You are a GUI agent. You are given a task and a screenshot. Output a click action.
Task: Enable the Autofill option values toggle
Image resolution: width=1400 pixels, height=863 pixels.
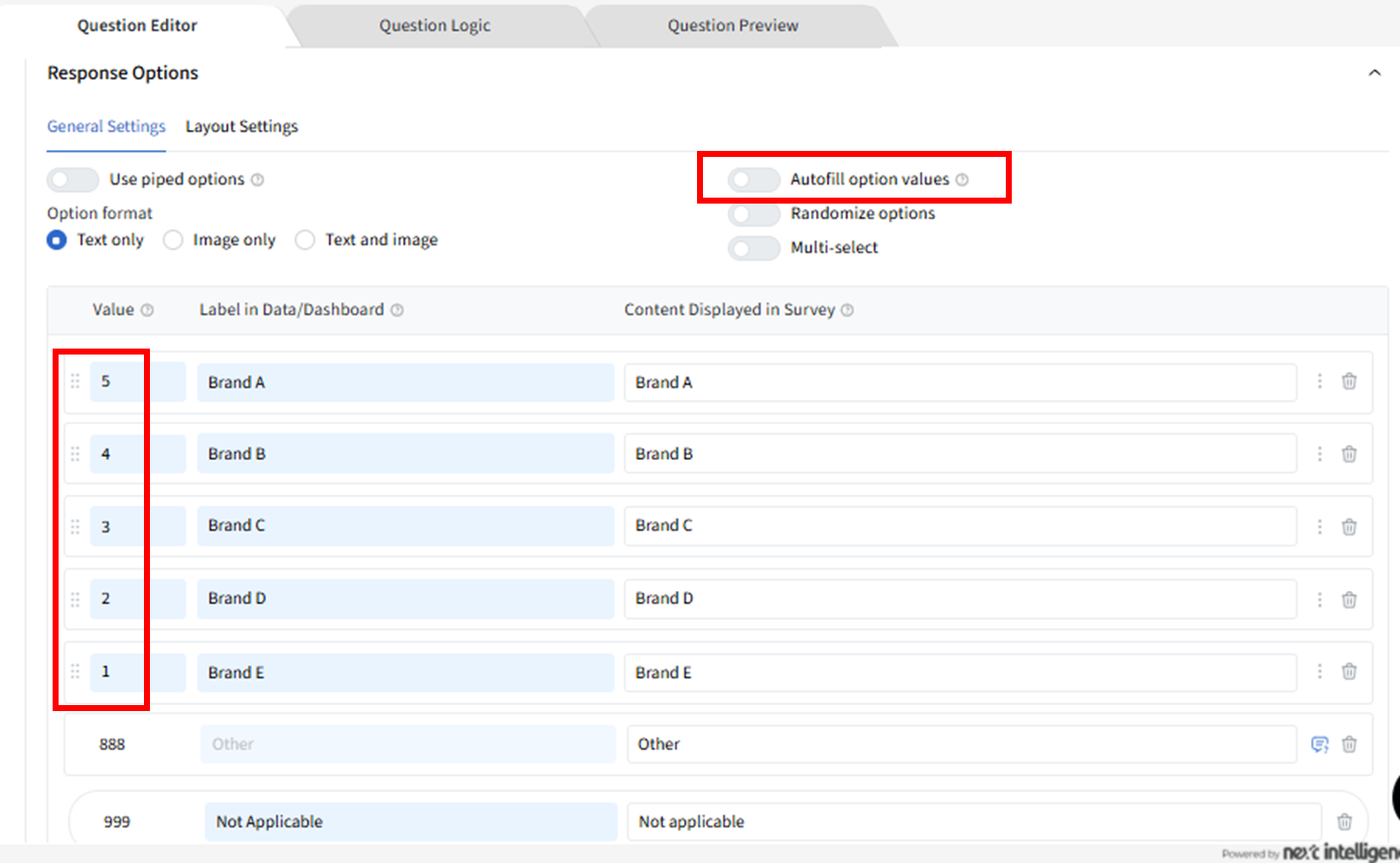coord(754,180)
